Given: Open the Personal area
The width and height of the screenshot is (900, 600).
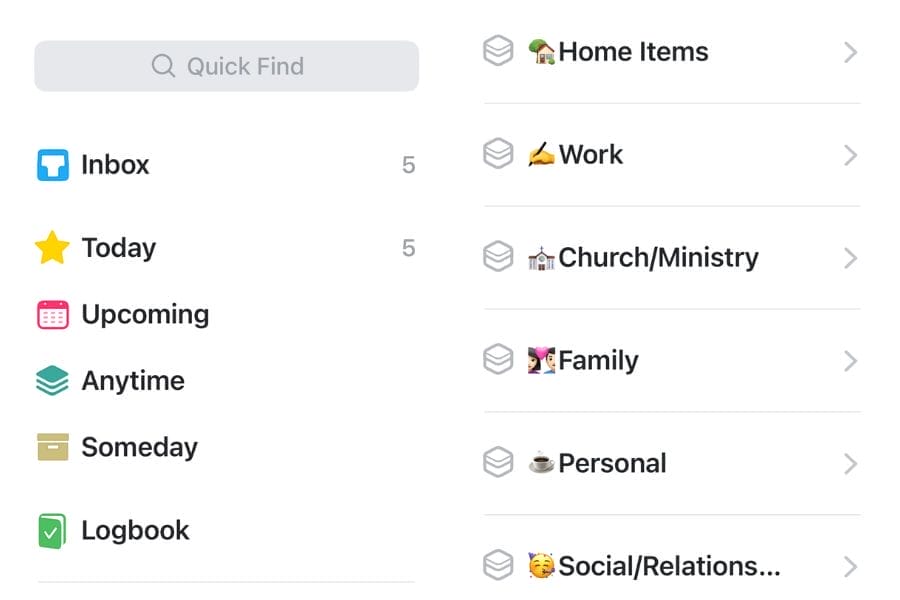Looking at the screenshot, I should point(610,463).
